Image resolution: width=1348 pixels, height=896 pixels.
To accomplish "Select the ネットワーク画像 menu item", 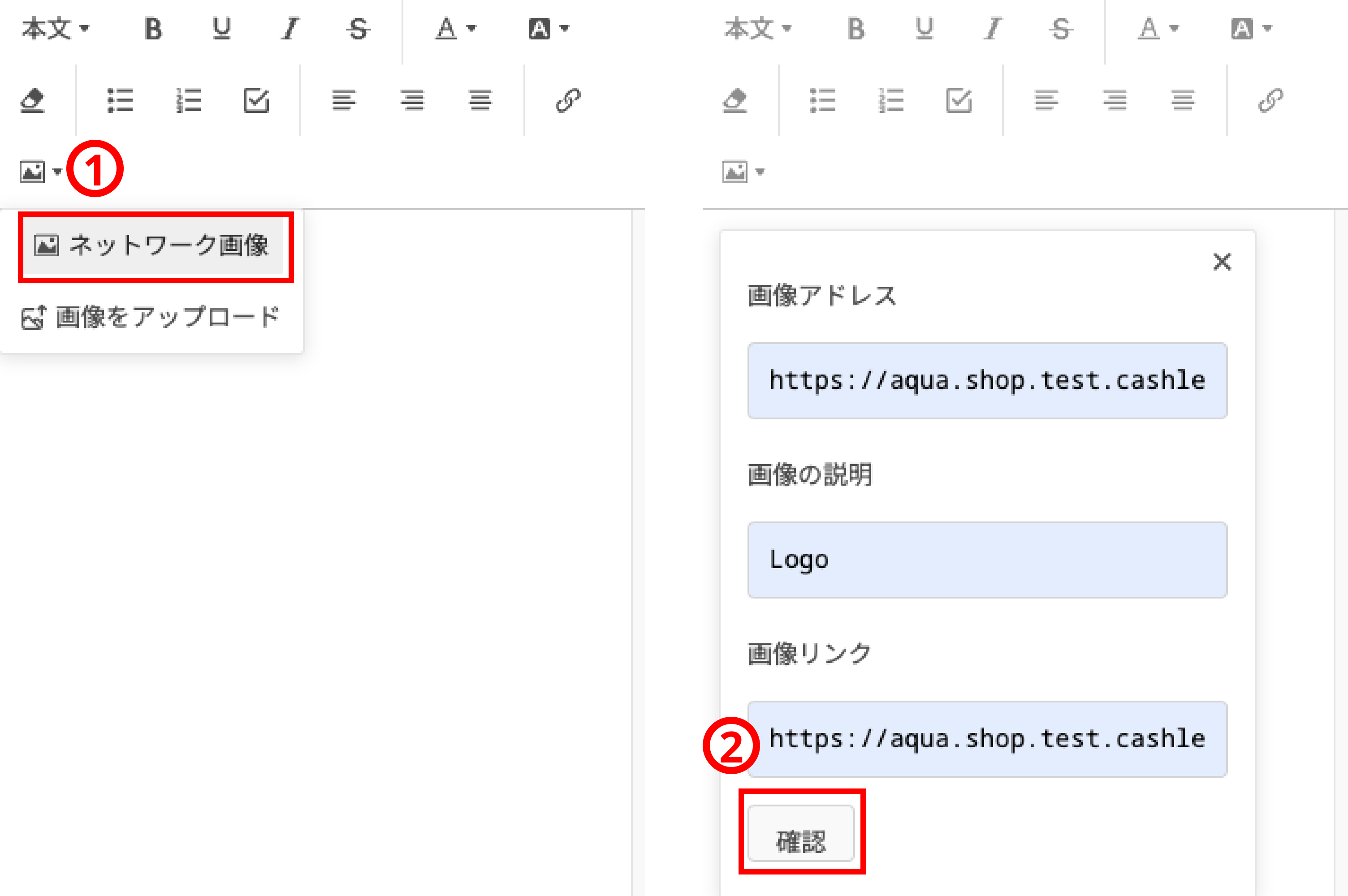I will (x=156, y=246).
